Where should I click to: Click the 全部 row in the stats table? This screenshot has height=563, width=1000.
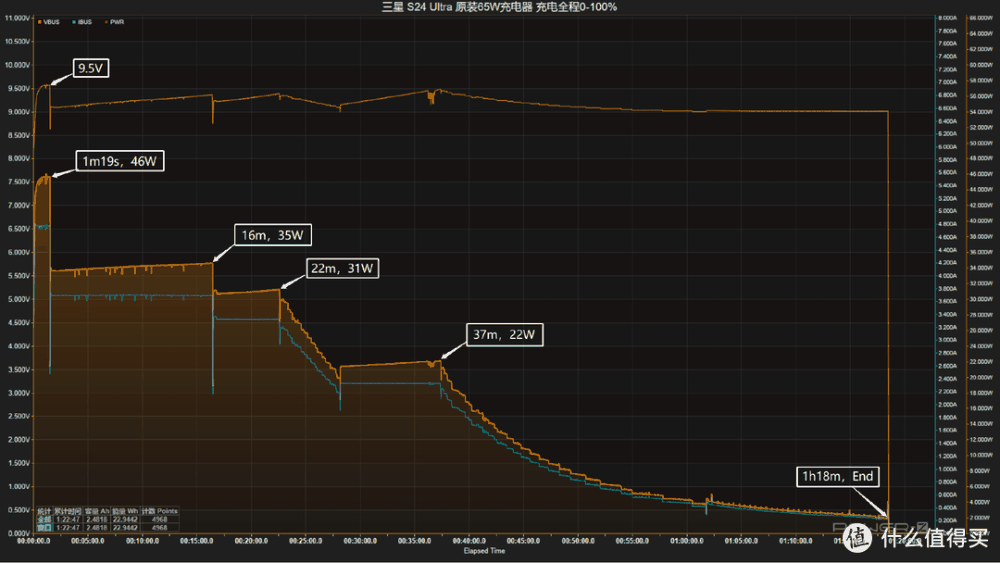[45, 518]
